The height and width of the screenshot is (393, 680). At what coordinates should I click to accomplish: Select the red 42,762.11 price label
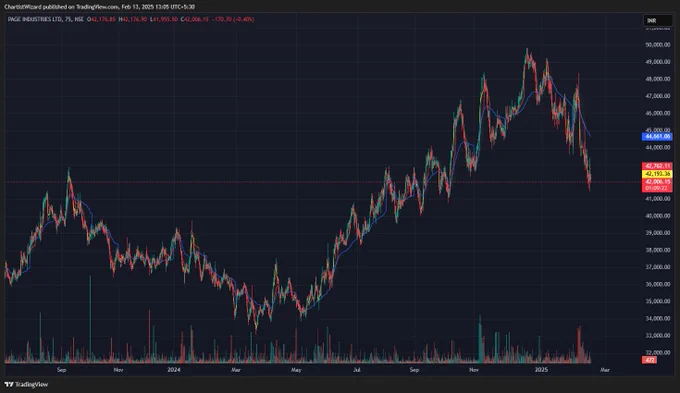(657, 166)
